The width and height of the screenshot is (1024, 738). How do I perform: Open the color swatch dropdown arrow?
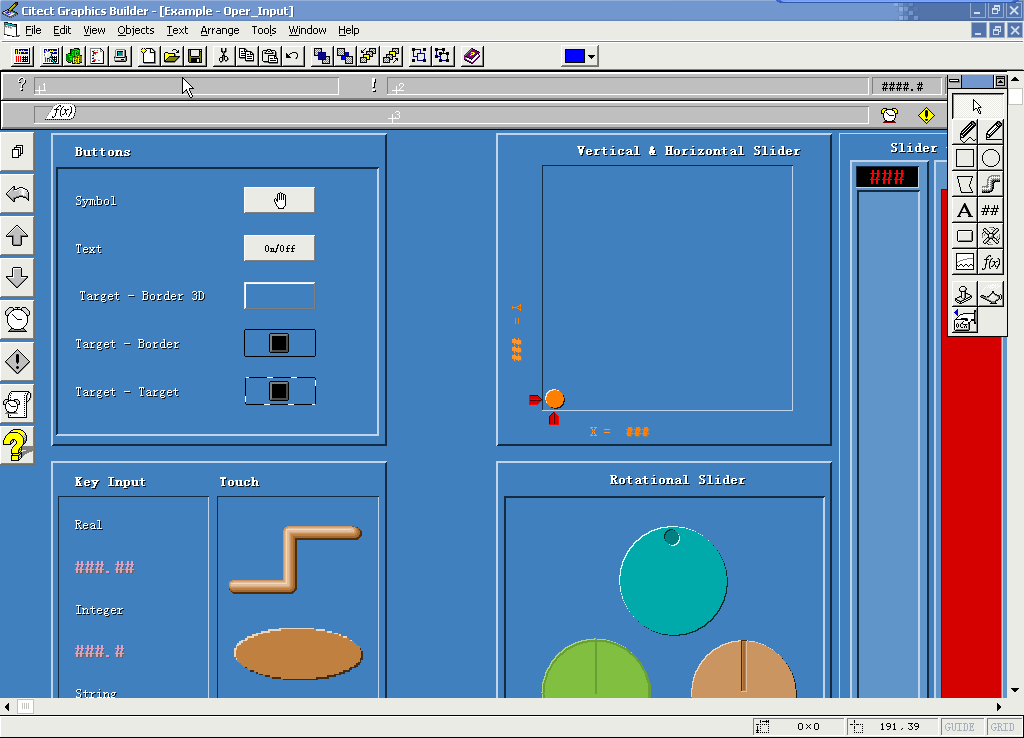tap(591, 57)
